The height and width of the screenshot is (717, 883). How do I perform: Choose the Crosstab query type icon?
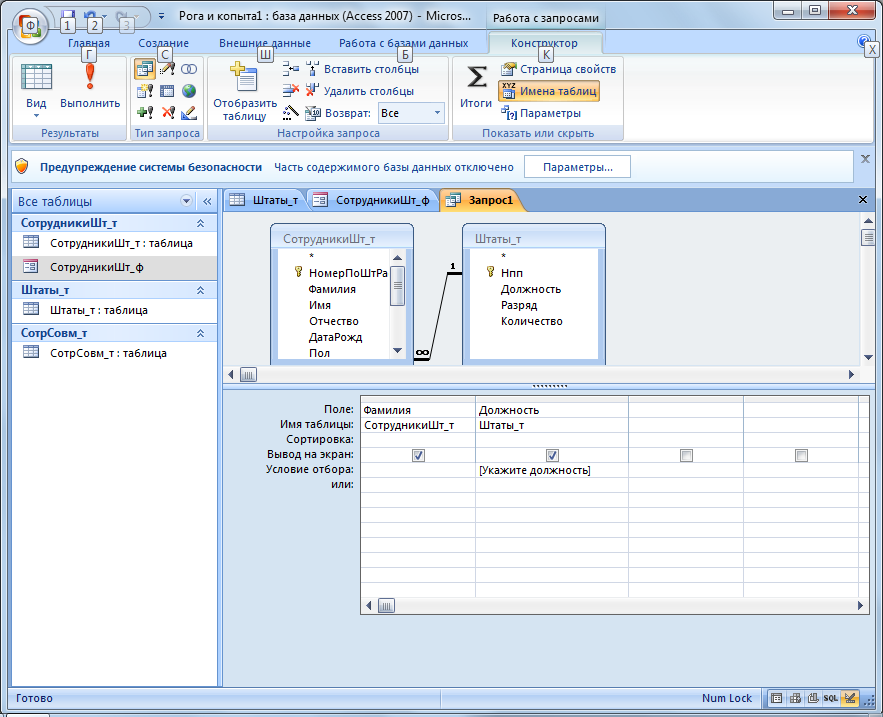click(167, 91)
